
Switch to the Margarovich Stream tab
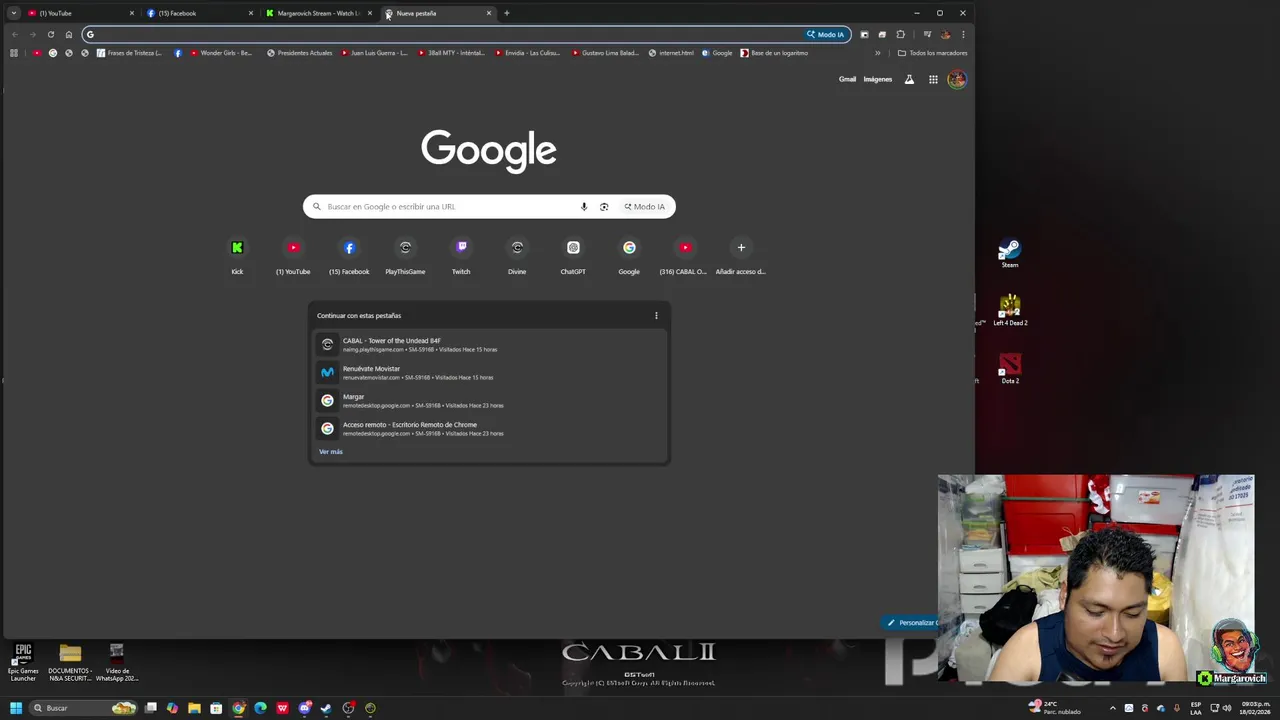pyautogui.click(x=318, y=13)
